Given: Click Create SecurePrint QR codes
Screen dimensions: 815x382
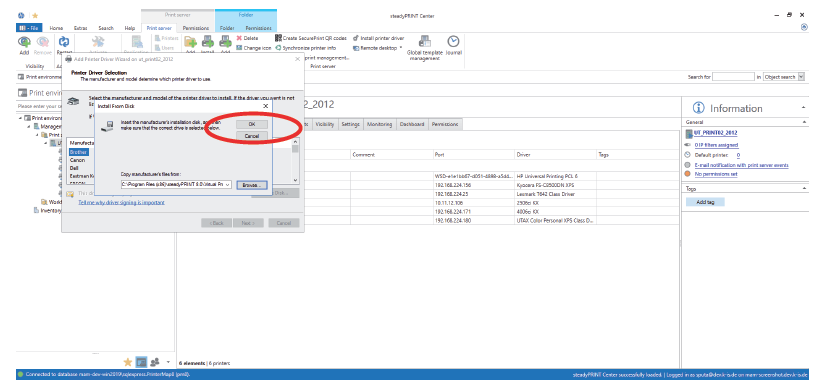Looking at the screenshot, I should (x=311, y=38).
